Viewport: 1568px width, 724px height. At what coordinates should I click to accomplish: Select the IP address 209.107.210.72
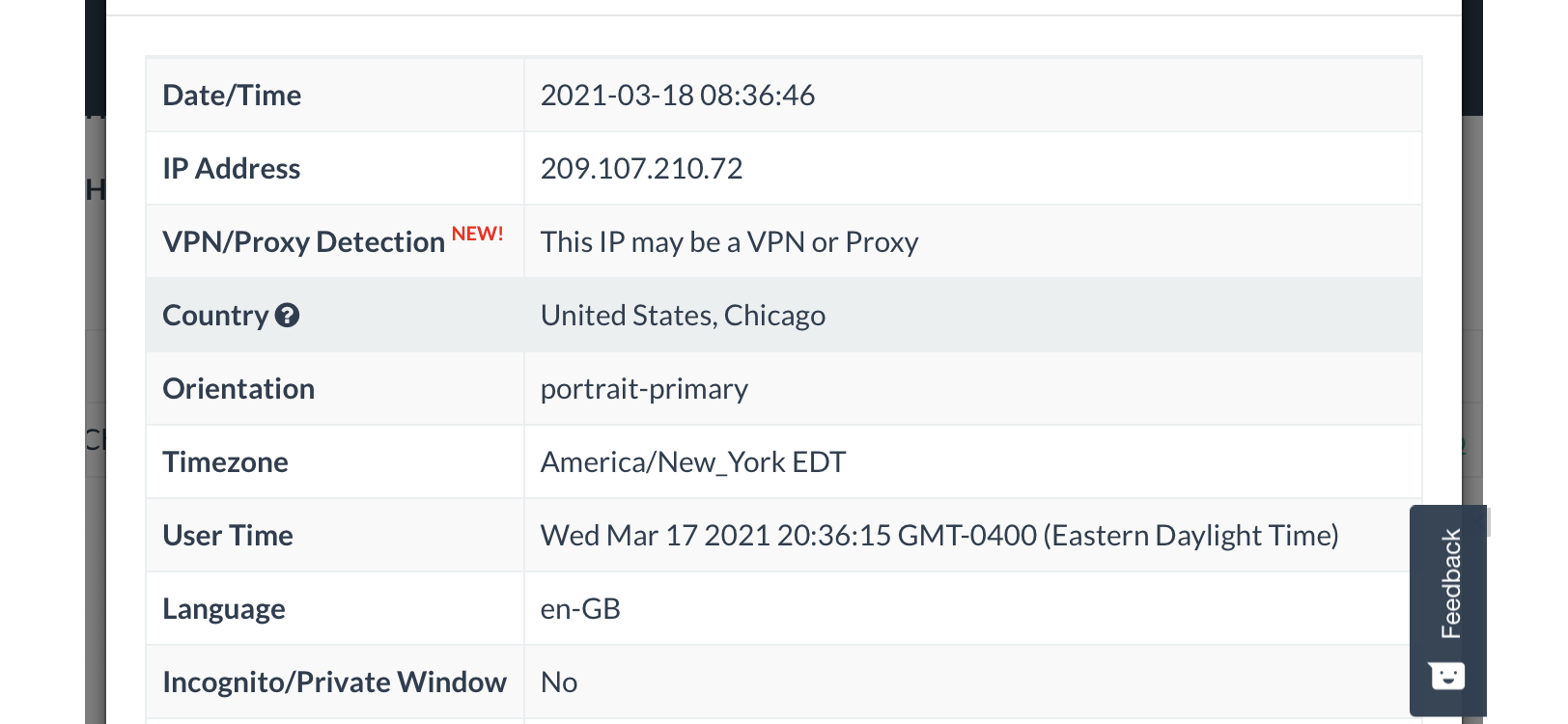641,169
